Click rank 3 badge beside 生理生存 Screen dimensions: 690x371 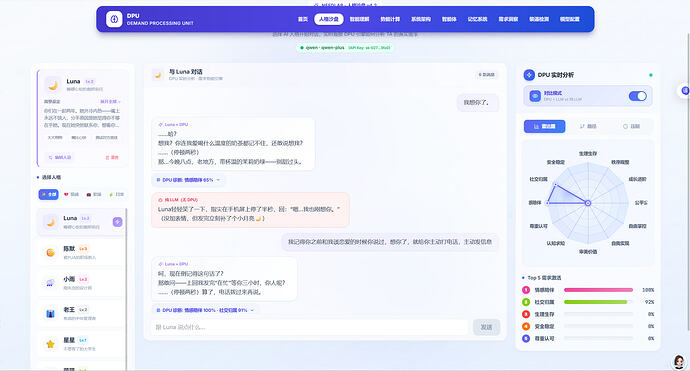(x=526, y=314)
